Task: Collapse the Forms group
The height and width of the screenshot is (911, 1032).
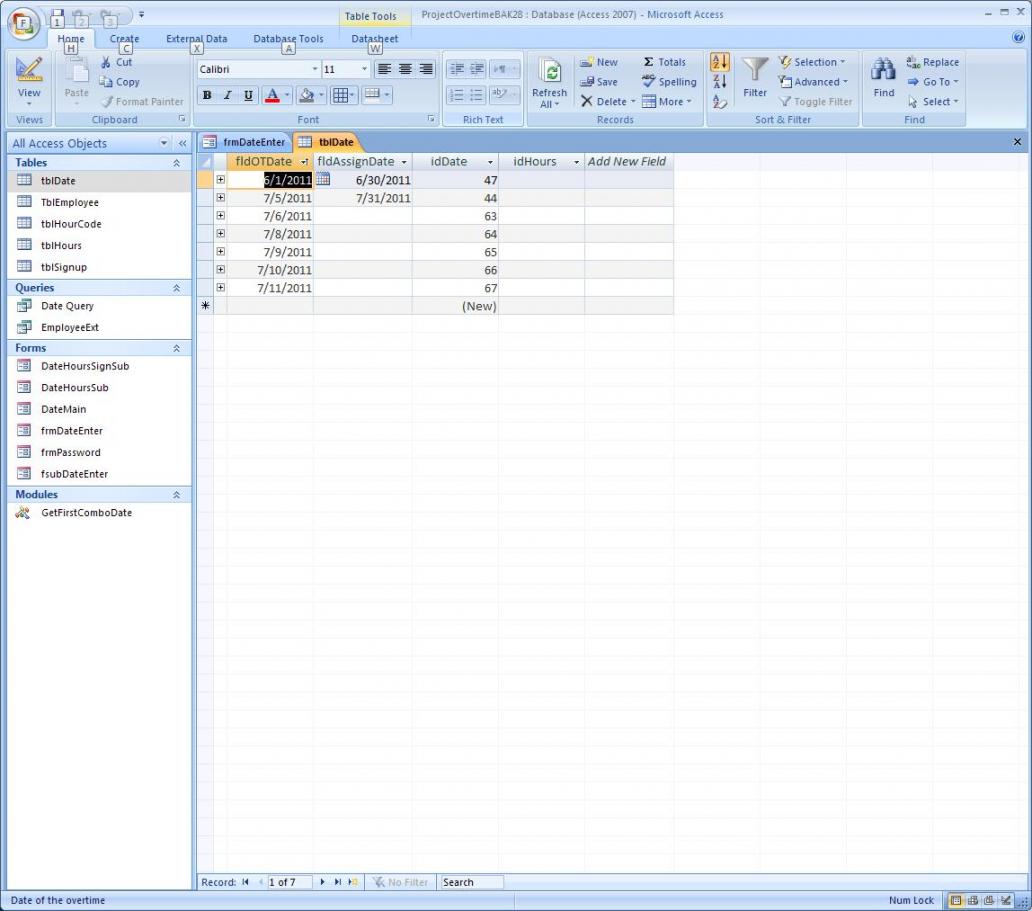Action: click(x=176, y=348)
